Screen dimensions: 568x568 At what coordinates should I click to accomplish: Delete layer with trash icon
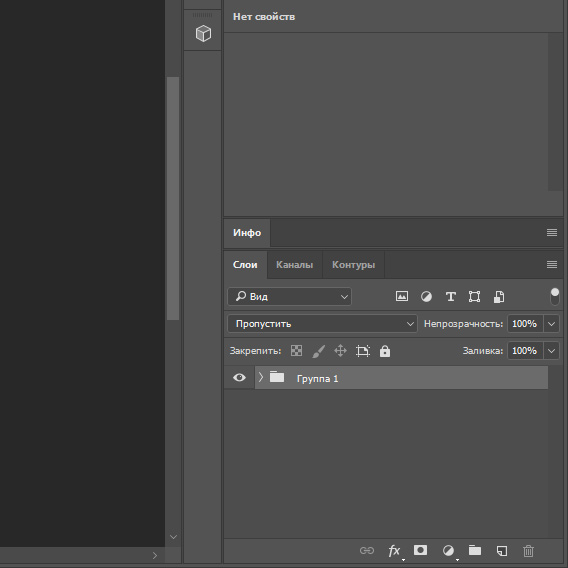pyautogui.click(x=528, y=551)
